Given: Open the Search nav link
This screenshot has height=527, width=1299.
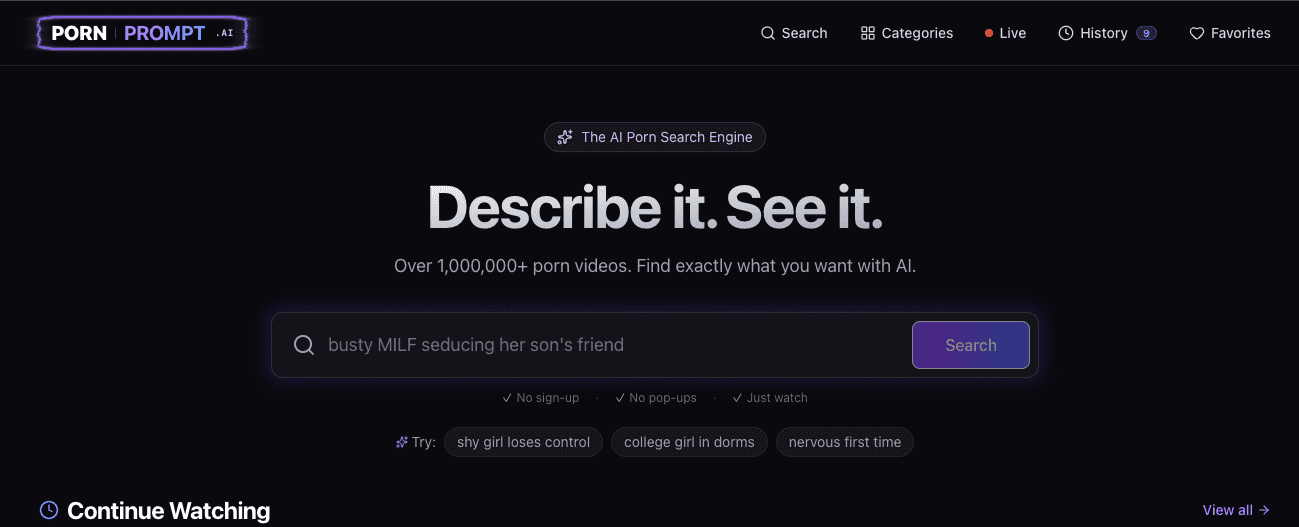Looking at the screenshot, I should (794, 33).
